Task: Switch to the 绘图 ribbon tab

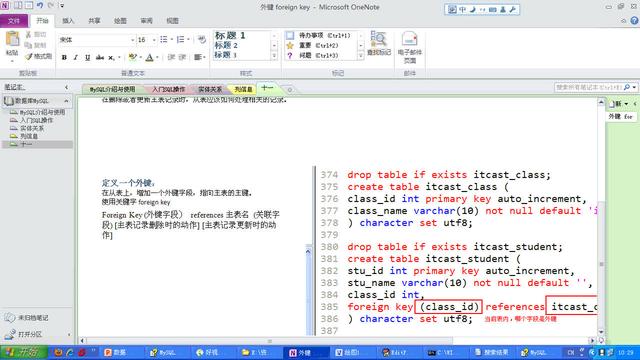Action: point(120,21)
